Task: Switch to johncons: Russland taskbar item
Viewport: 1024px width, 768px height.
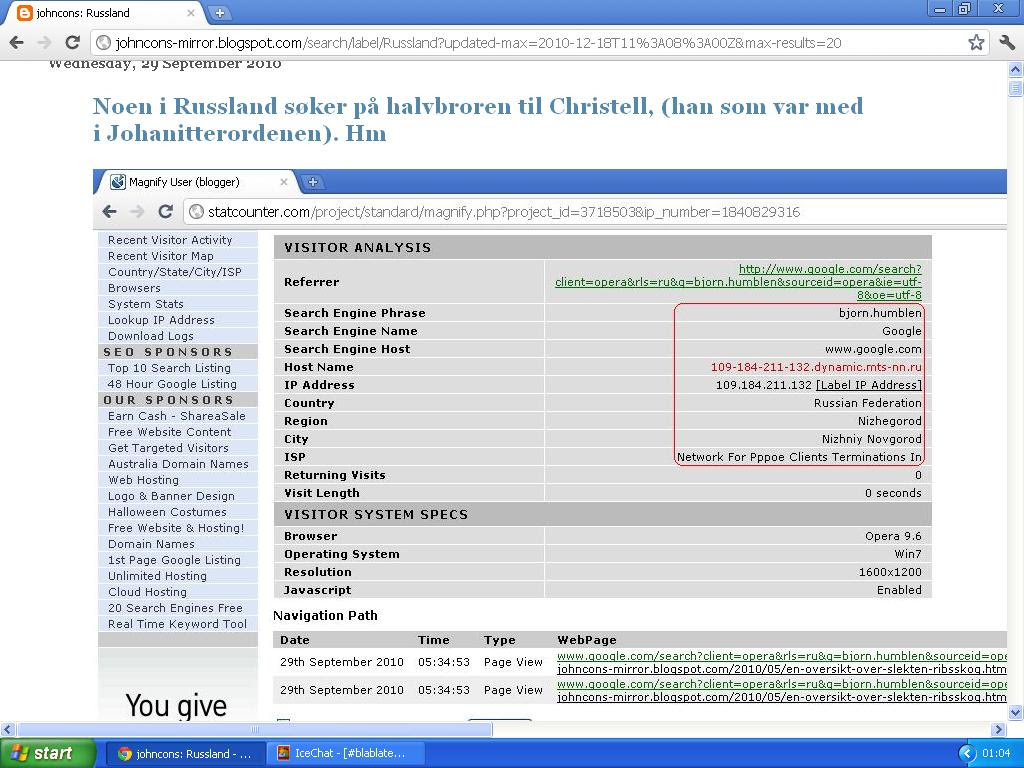Action: (x=185, y=754)
